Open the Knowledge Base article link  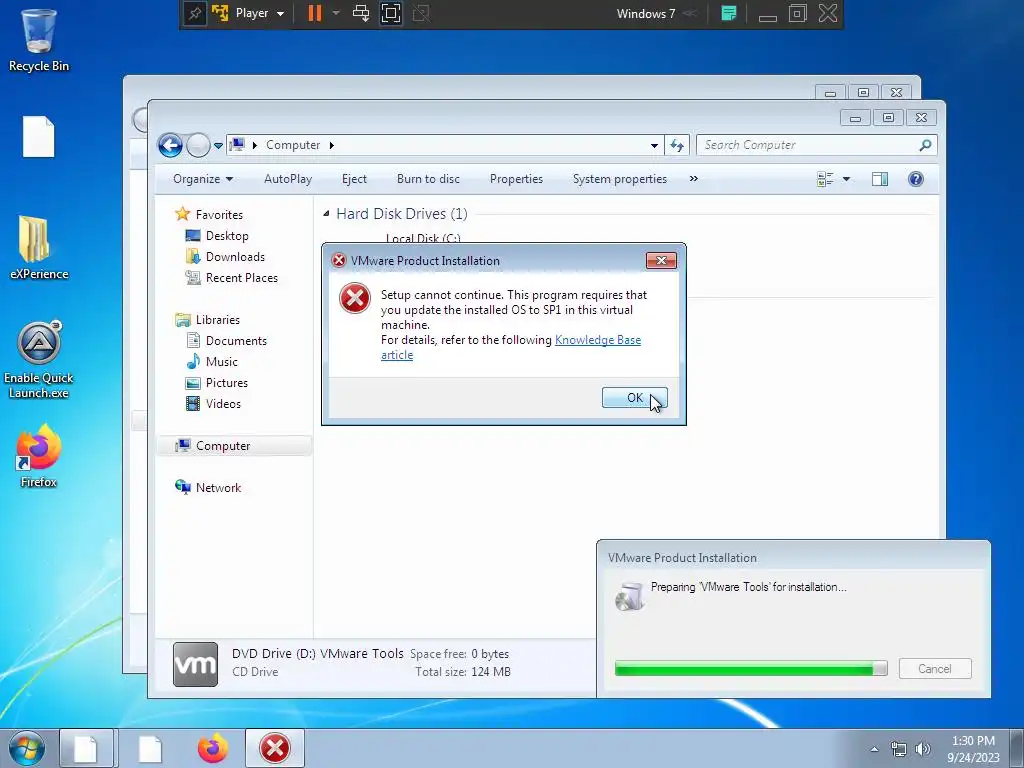click(598, 340)
